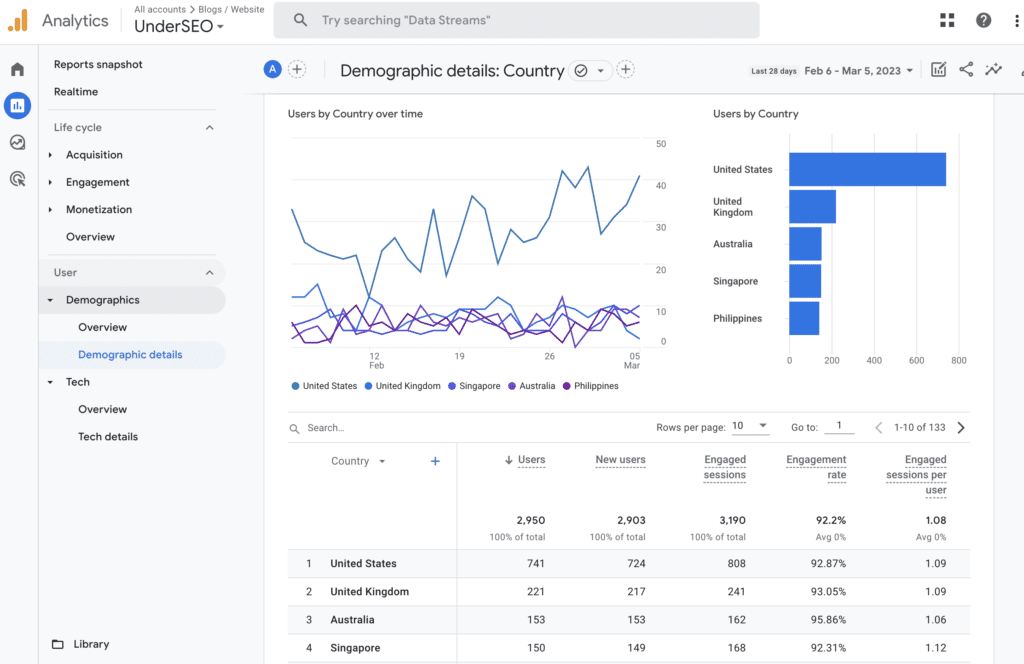Click the Edit comparisons chart icon
Image resolution: width=1024 pixels, height=664 pixels.
point(938,70)
